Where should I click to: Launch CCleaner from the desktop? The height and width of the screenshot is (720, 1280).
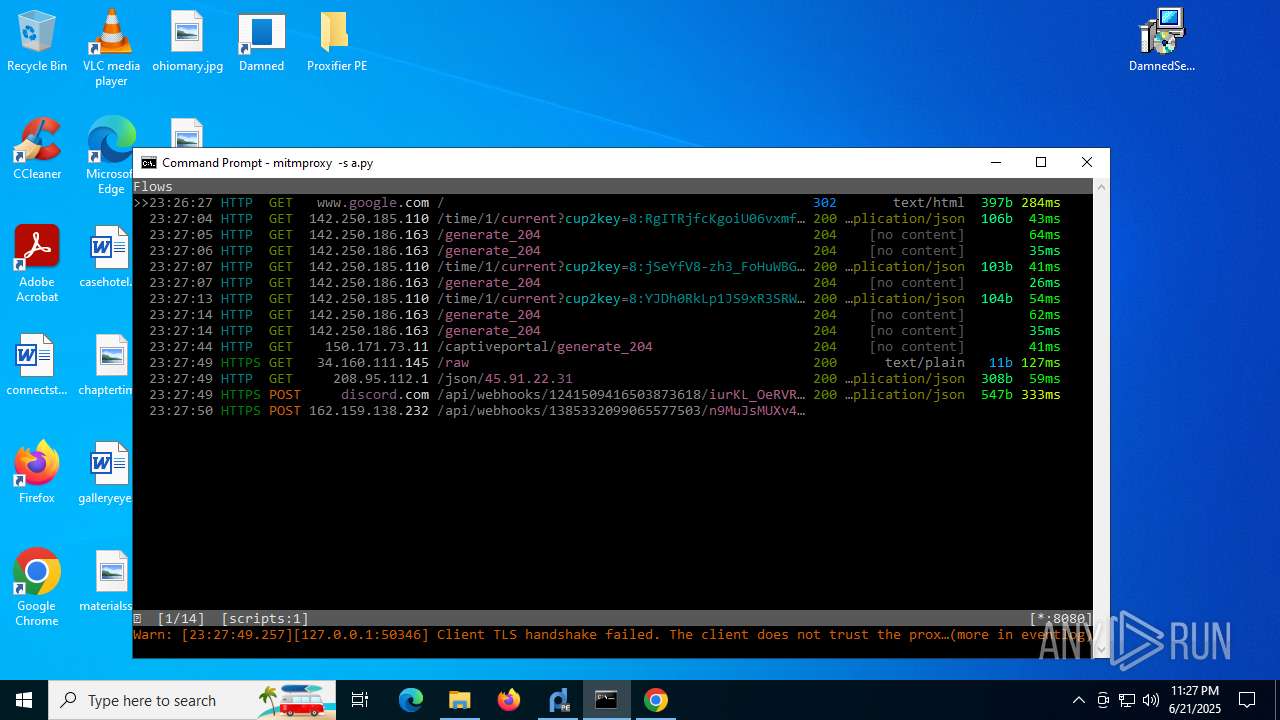(x=37, y=150)
